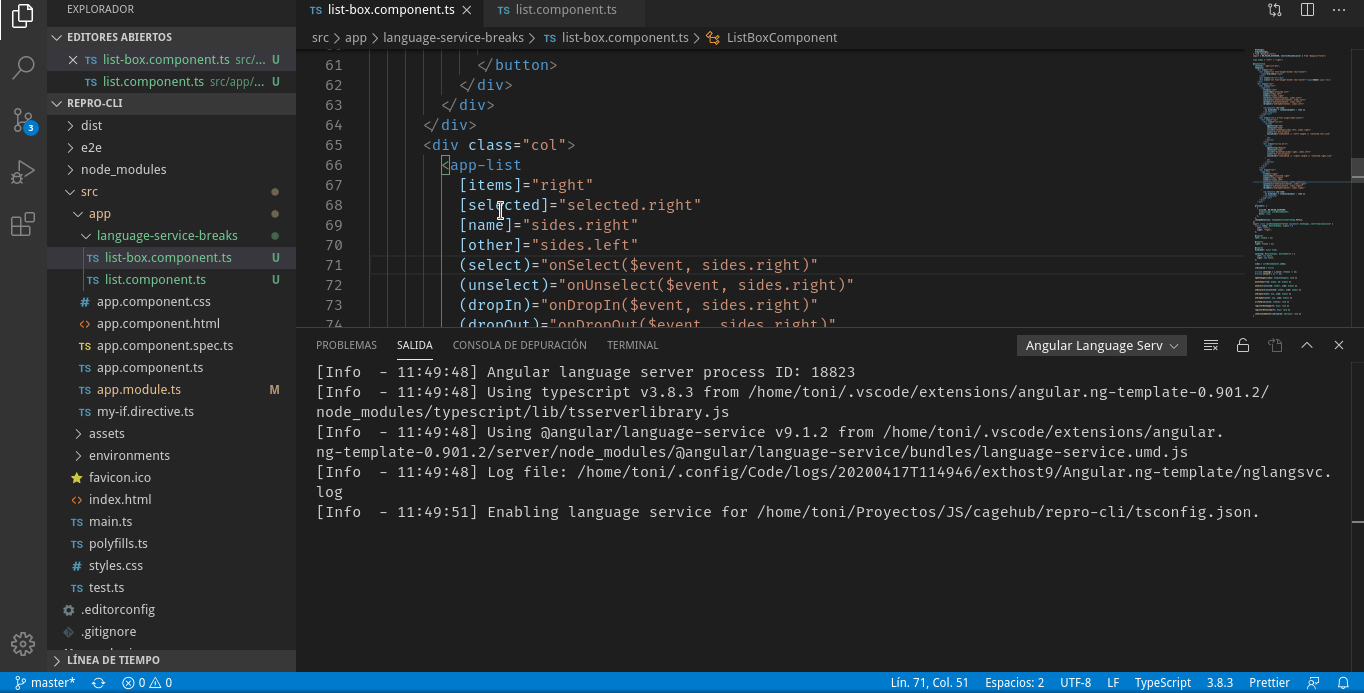1364x693 pixels.
Task: Open polyfills.ts file
Action: 171,544
